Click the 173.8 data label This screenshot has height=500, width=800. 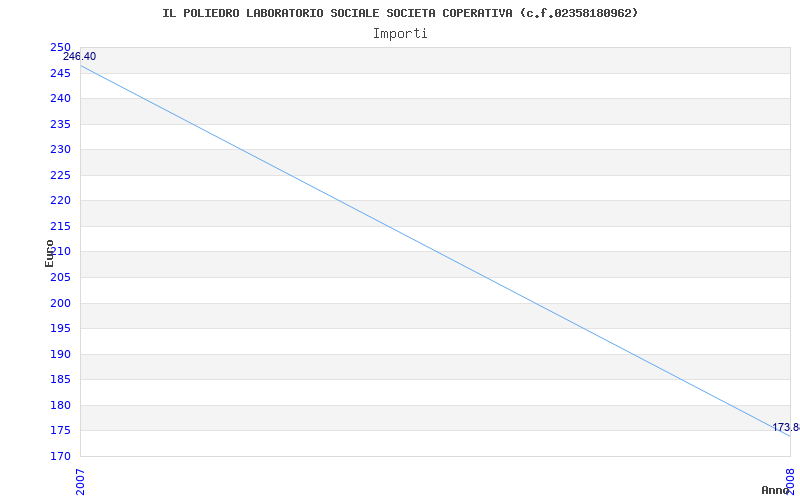coord(786,428)
